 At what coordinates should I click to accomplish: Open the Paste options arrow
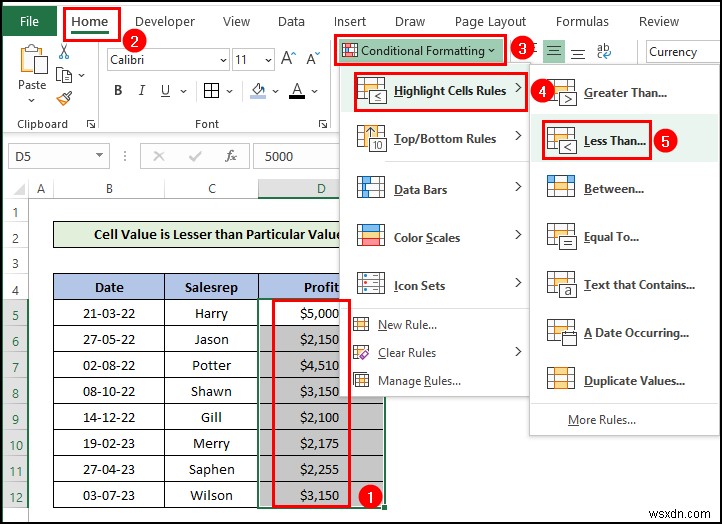click(x=31, y=100)
